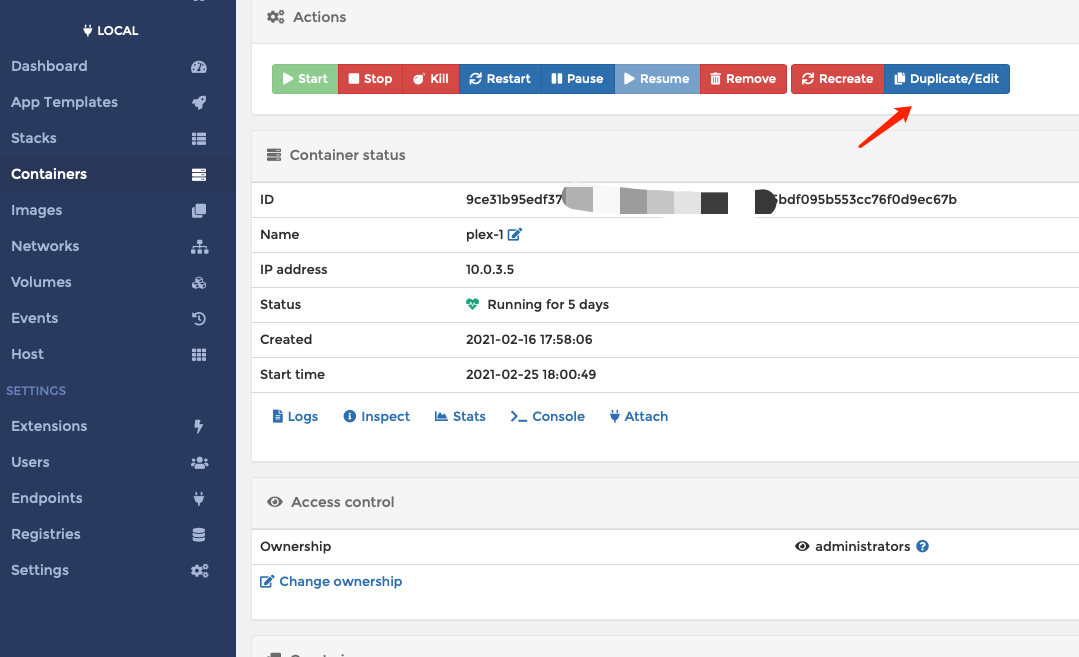Click the Dashboard gauge icon in sidebar
This screenshot has width=1079, height=657.
tap(199, 67)
